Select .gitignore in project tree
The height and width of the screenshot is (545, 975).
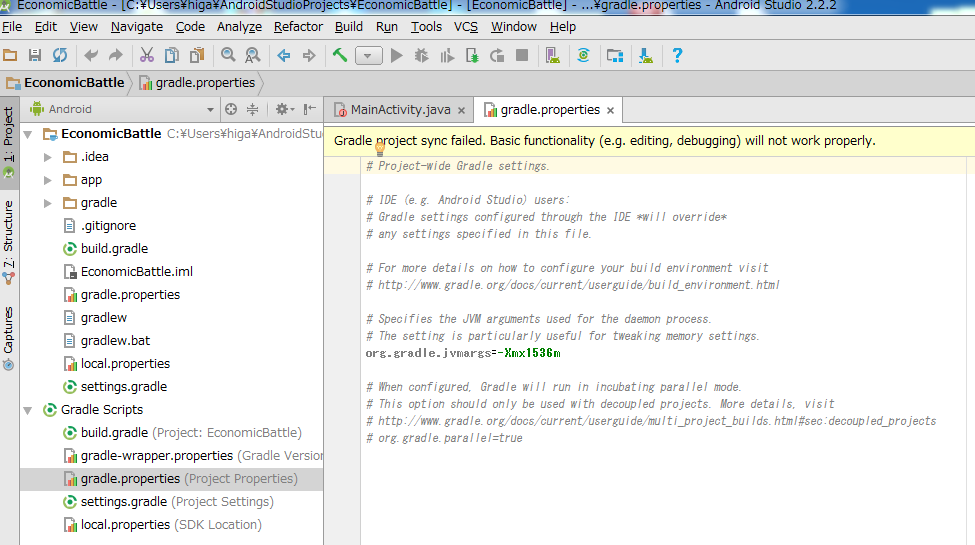click(x=108, y=226)
